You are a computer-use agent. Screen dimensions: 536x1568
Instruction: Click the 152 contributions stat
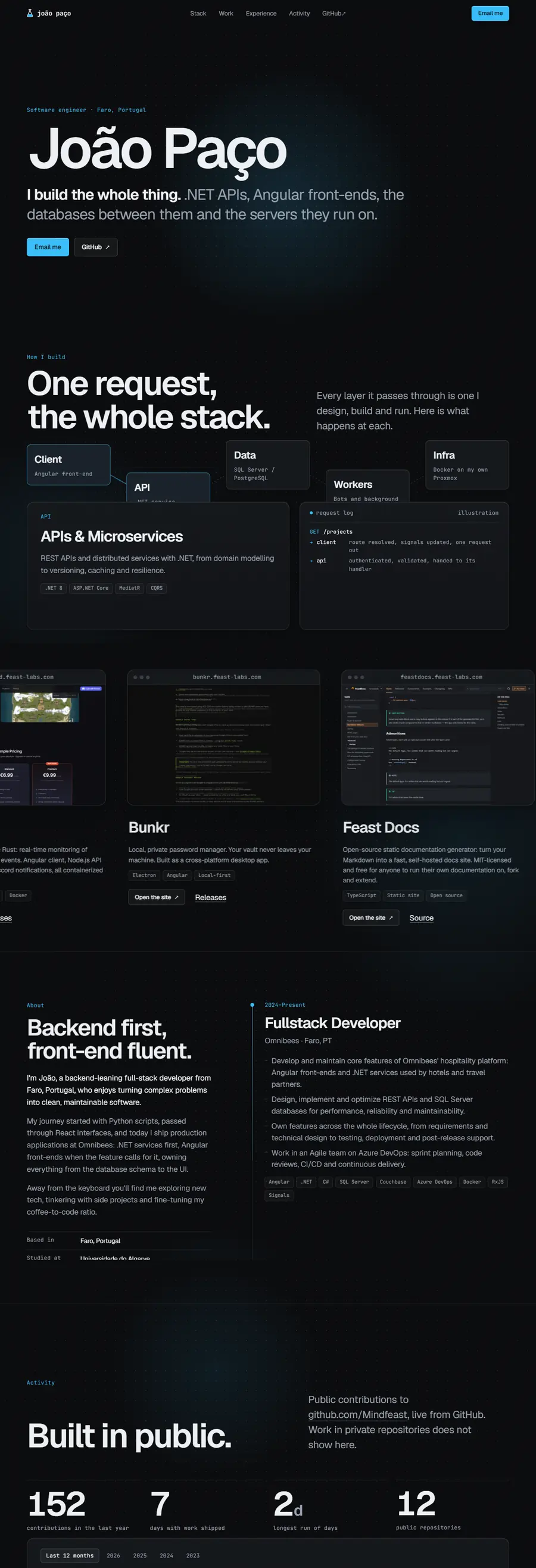(x=78, y=1510)
